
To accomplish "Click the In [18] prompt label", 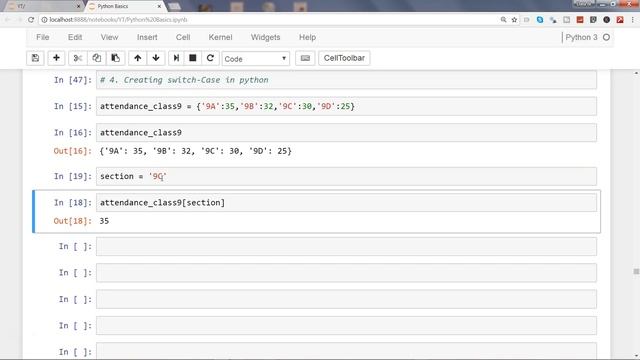I will 73,203.
